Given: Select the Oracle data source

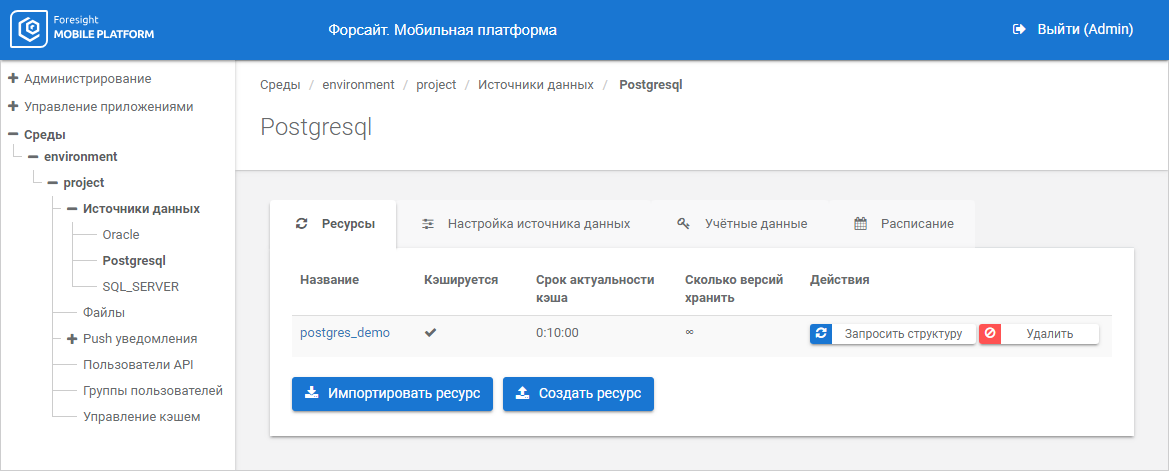Looking at the screenshot, I should point(121,235).
